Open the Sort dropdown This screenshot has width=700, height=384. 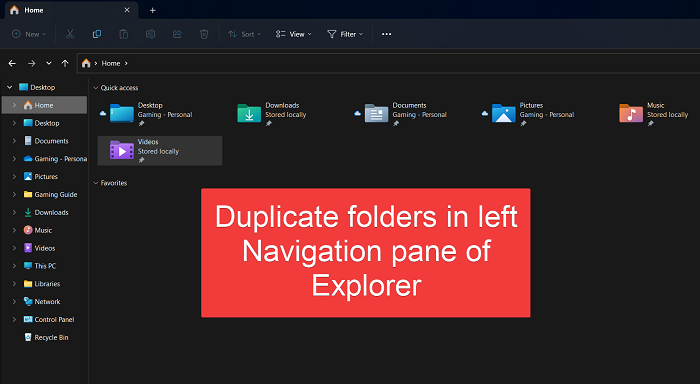pyautogui.click(x=245, y=34)
